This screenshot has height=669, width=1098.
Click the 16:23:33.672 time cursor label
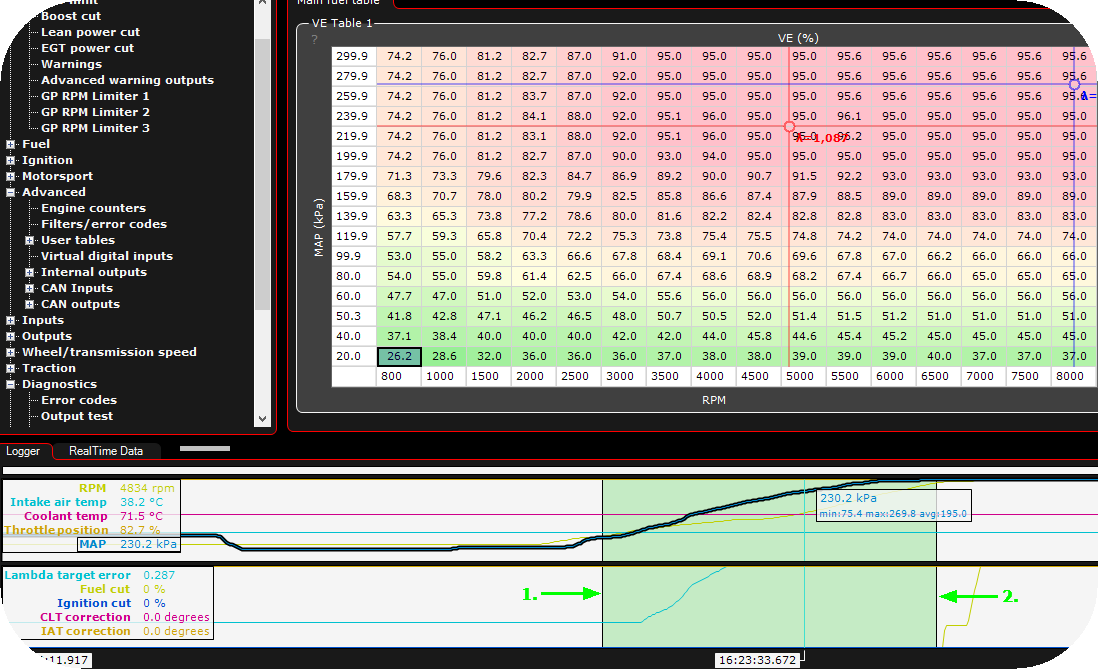point(758,660)
